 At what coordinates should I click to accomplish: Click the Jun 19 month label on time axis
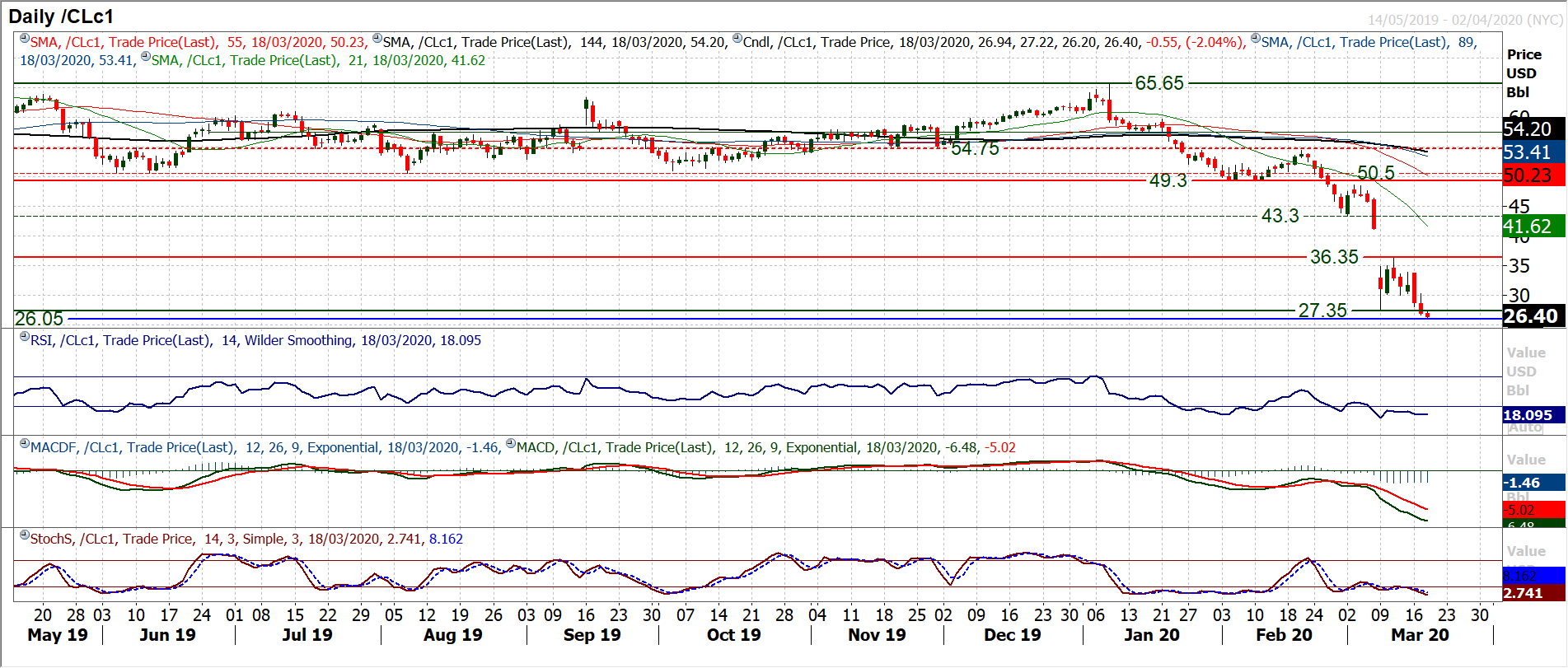[167, 635]
